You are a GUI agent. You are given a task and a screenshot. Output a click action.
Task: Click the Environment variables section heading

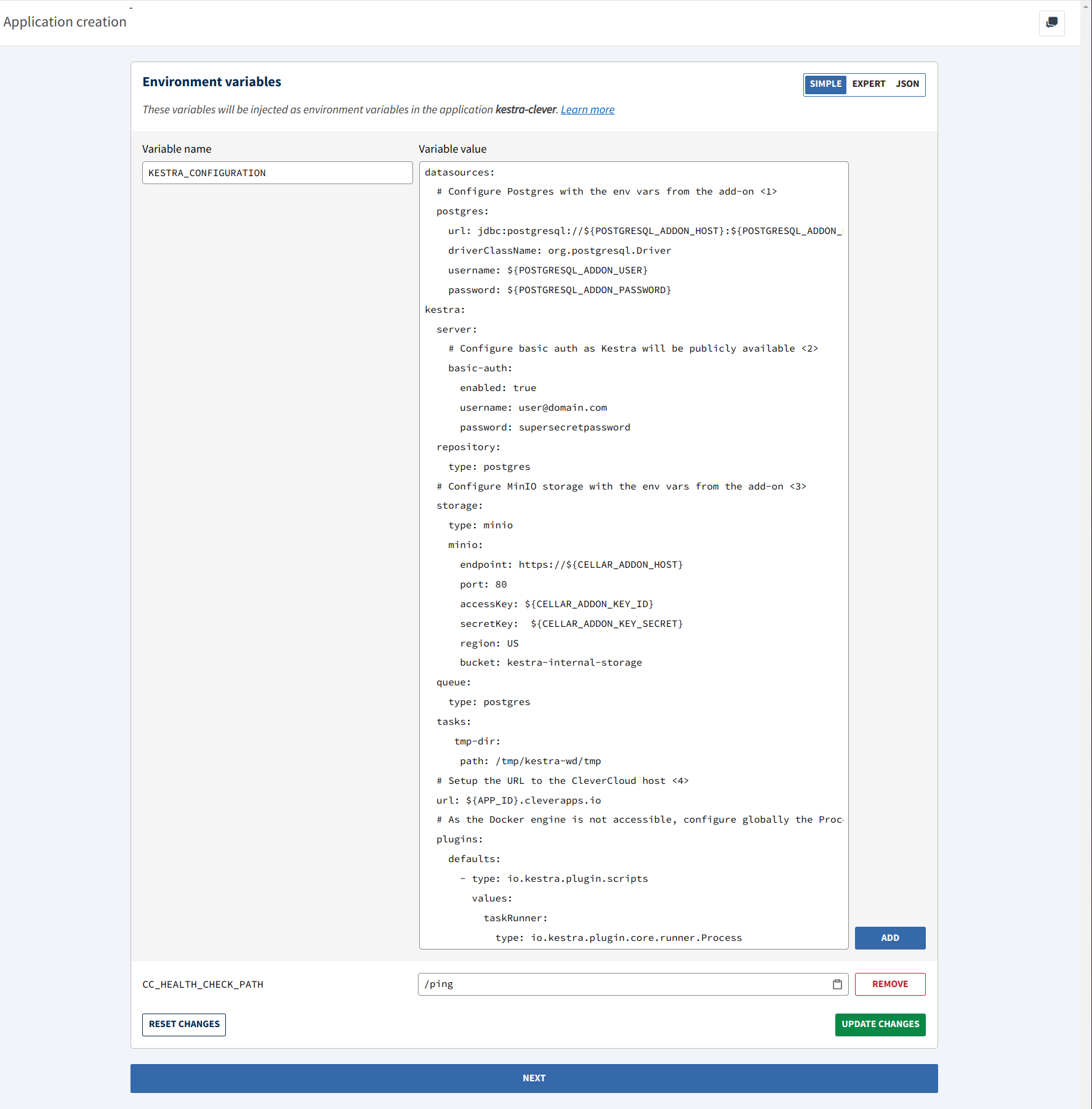tap(212, 81)
